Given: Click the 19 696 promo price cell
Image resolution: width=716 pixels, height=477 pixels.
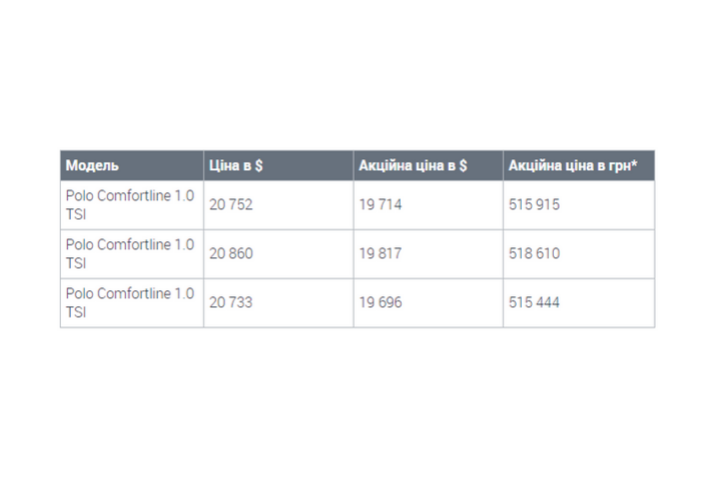Looking at the screenshot, I should [428, 303].
